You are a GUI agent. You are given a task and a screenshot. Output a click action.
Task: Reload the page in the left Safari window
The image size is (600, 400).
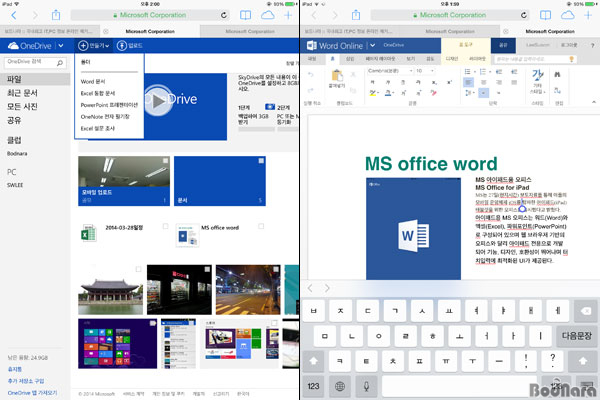pos(224,15)
